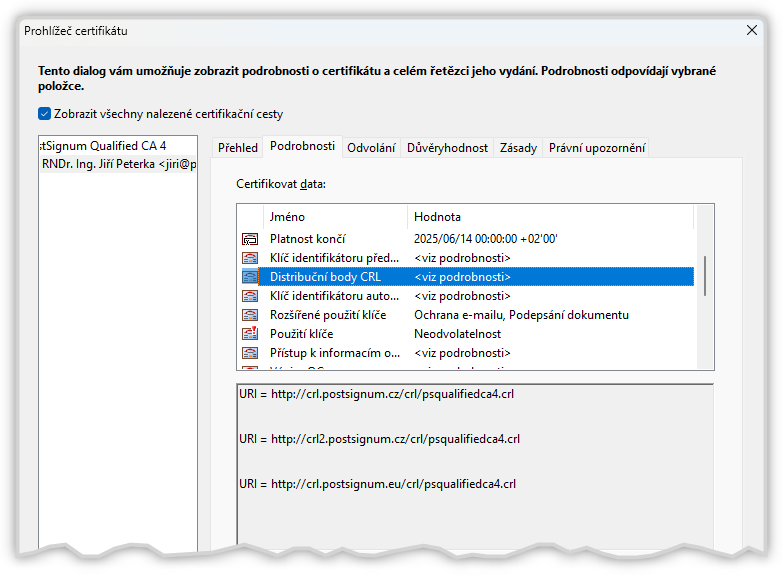Click the crl2.postsignum.cz URI text line
The width and height of the screenshot is (783, 575).
click(379, 439)
